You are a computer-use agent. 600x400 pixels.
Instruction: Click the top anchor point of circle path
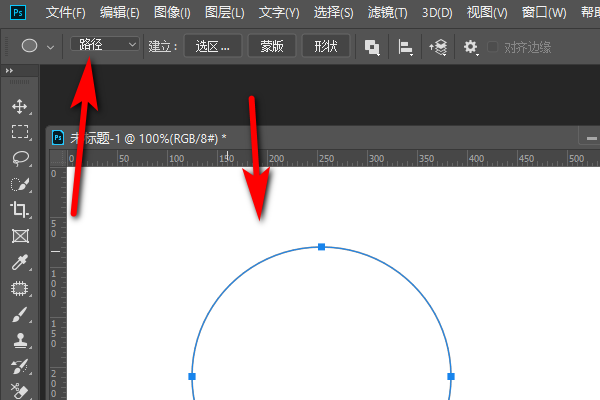321,247
